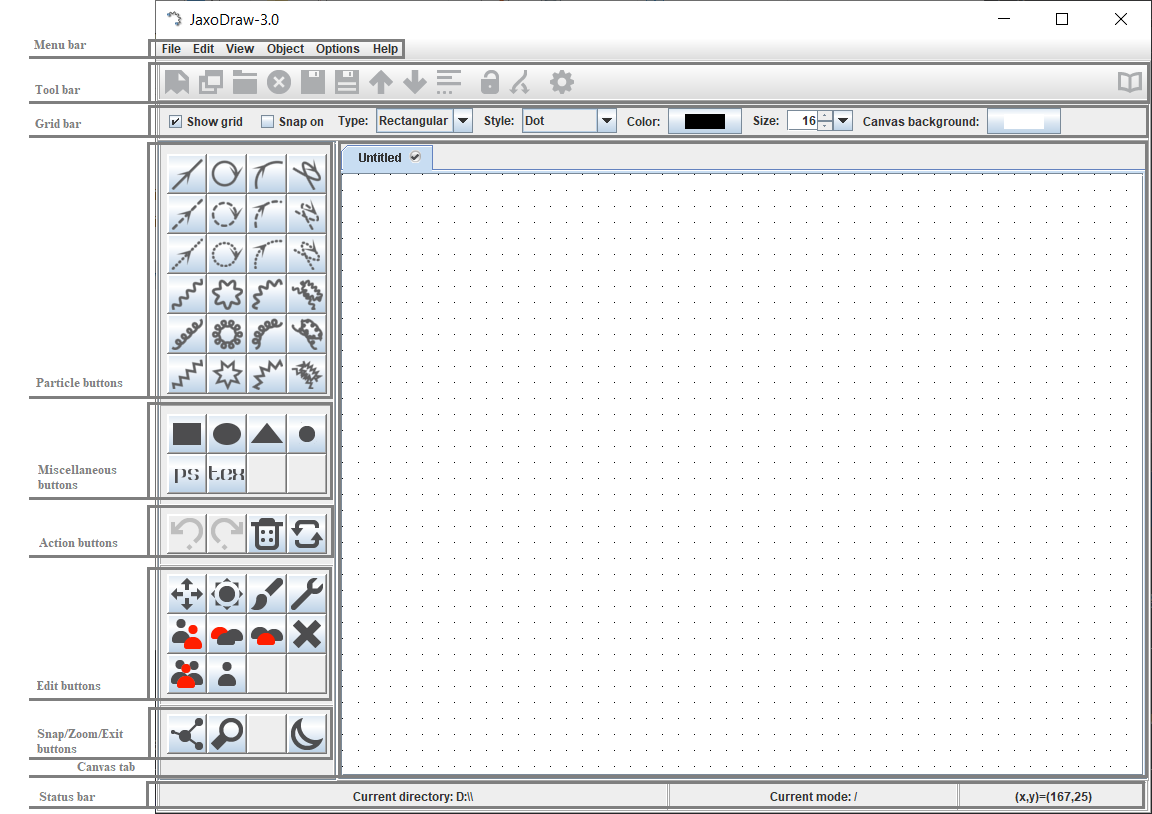Open the Options menu
The height and width of the screenshot is (814, 1152).
(337, 48)
